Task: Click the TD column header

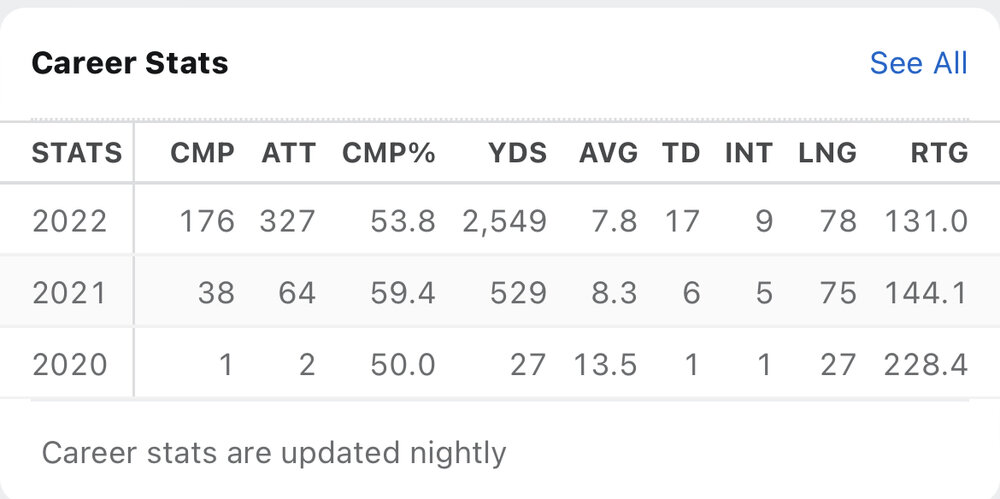Action: pyautogui.click(x=680, y=153)
